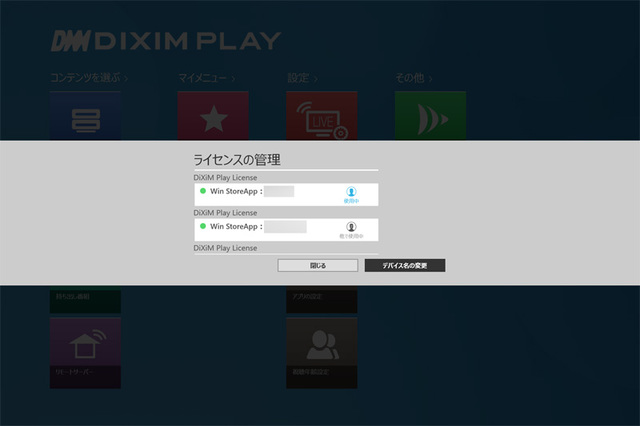Select the Win StoreApp row marked 他で使用中
This screenshot has width=640, height=426.
pos(286,230)
